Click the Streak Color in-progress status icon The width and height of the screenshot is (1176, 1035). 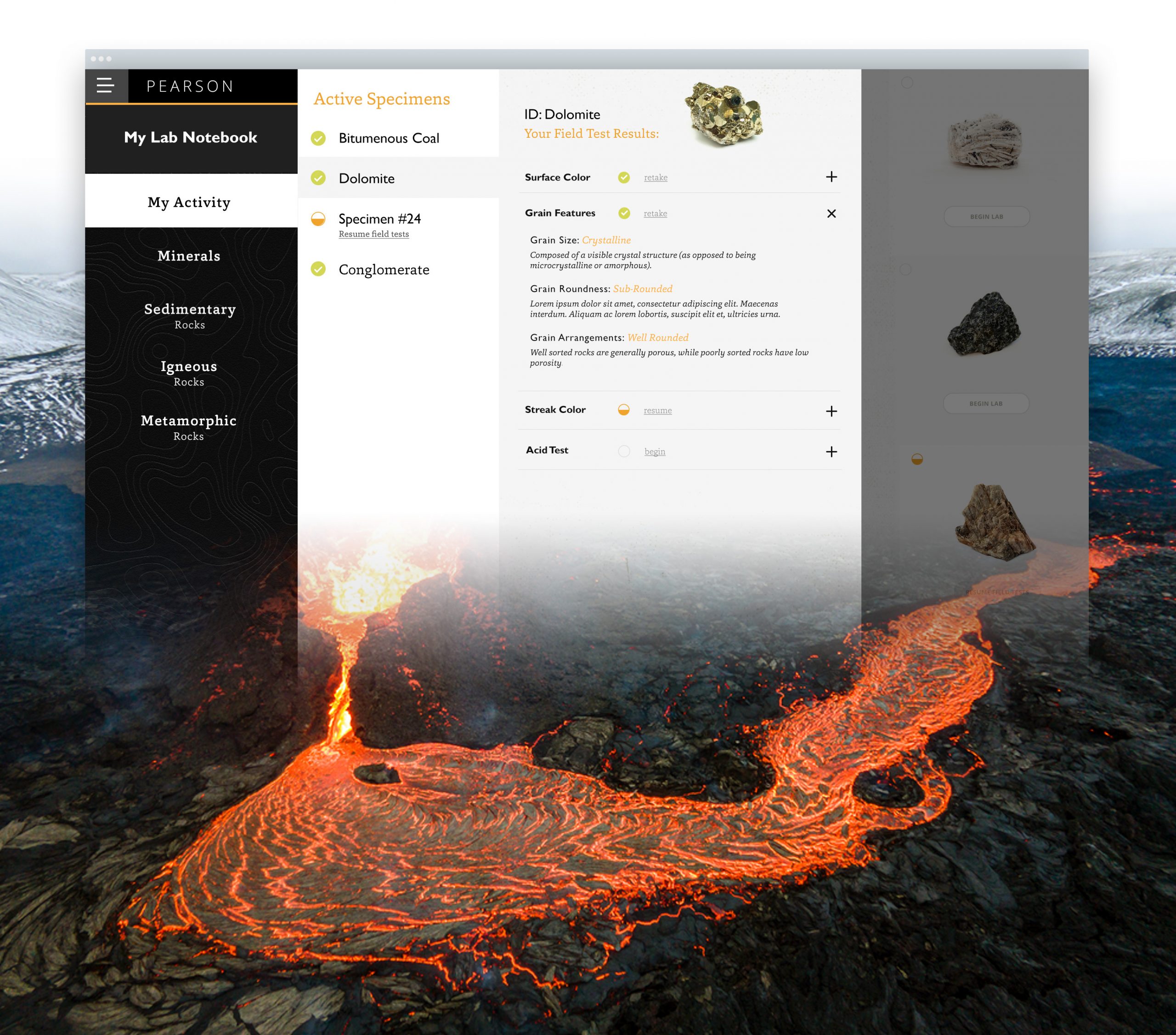click(x=624, y=410)
